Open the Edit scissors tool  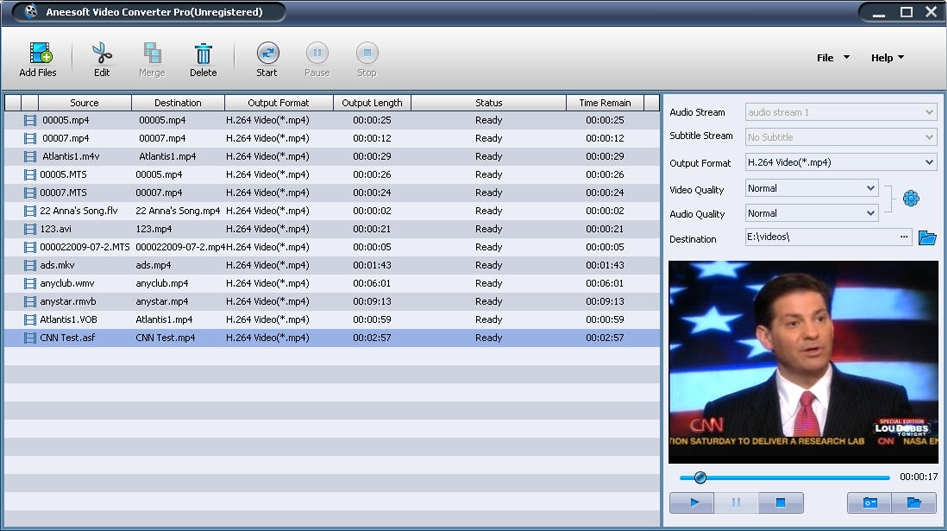pos(101,59)
